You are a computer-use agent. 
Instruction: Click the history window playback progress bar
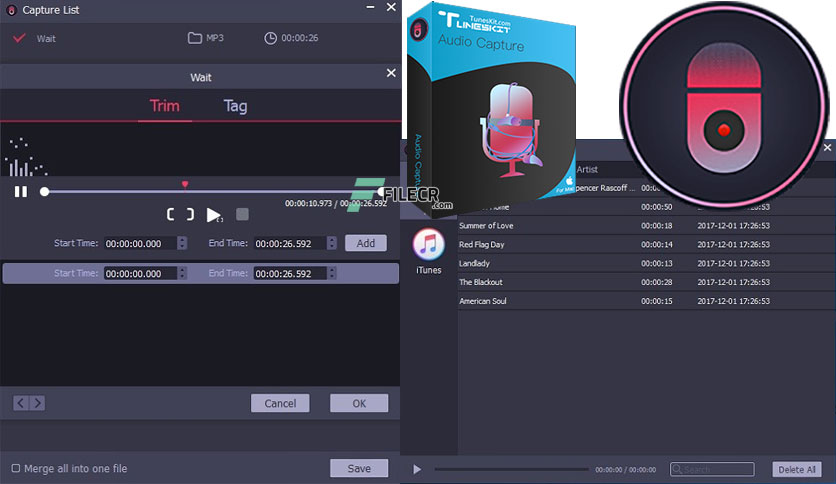pyautogui.click(x=511, y=469)
